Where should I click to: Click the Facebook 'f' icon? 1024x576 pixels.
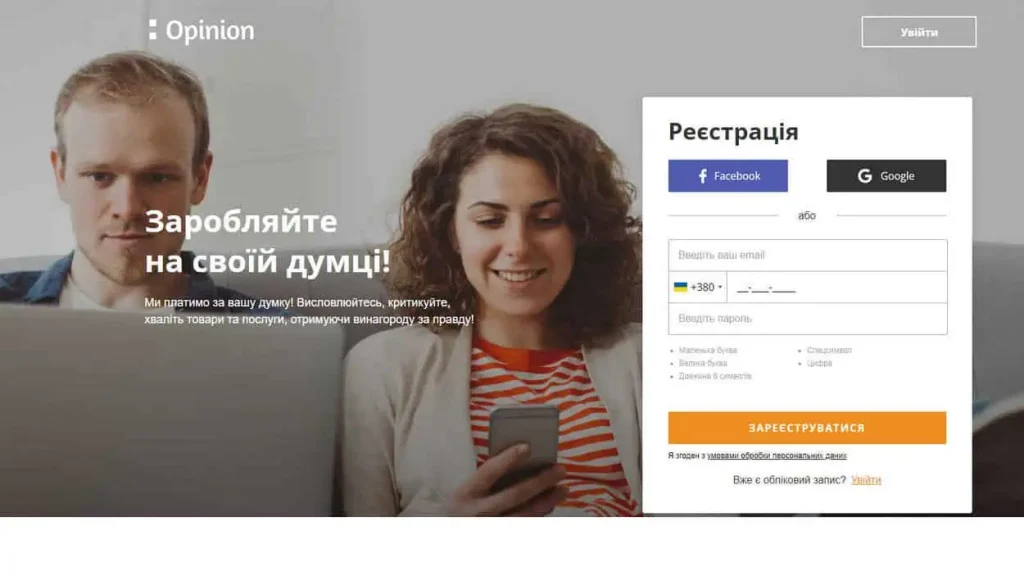click(x=703, y=176)
